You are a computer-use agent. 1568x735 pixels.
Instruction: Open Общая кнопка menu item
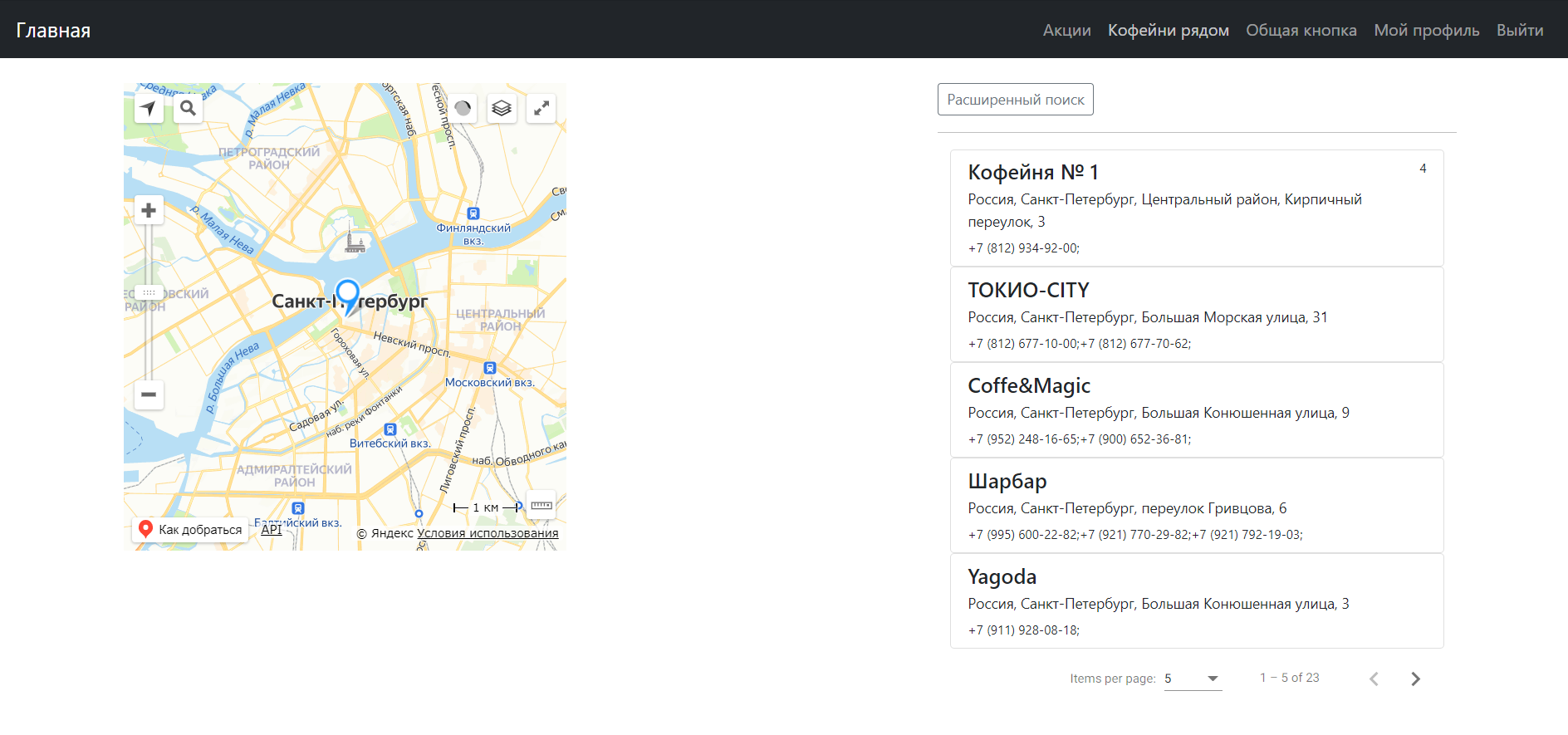[x=1301, y=30]
